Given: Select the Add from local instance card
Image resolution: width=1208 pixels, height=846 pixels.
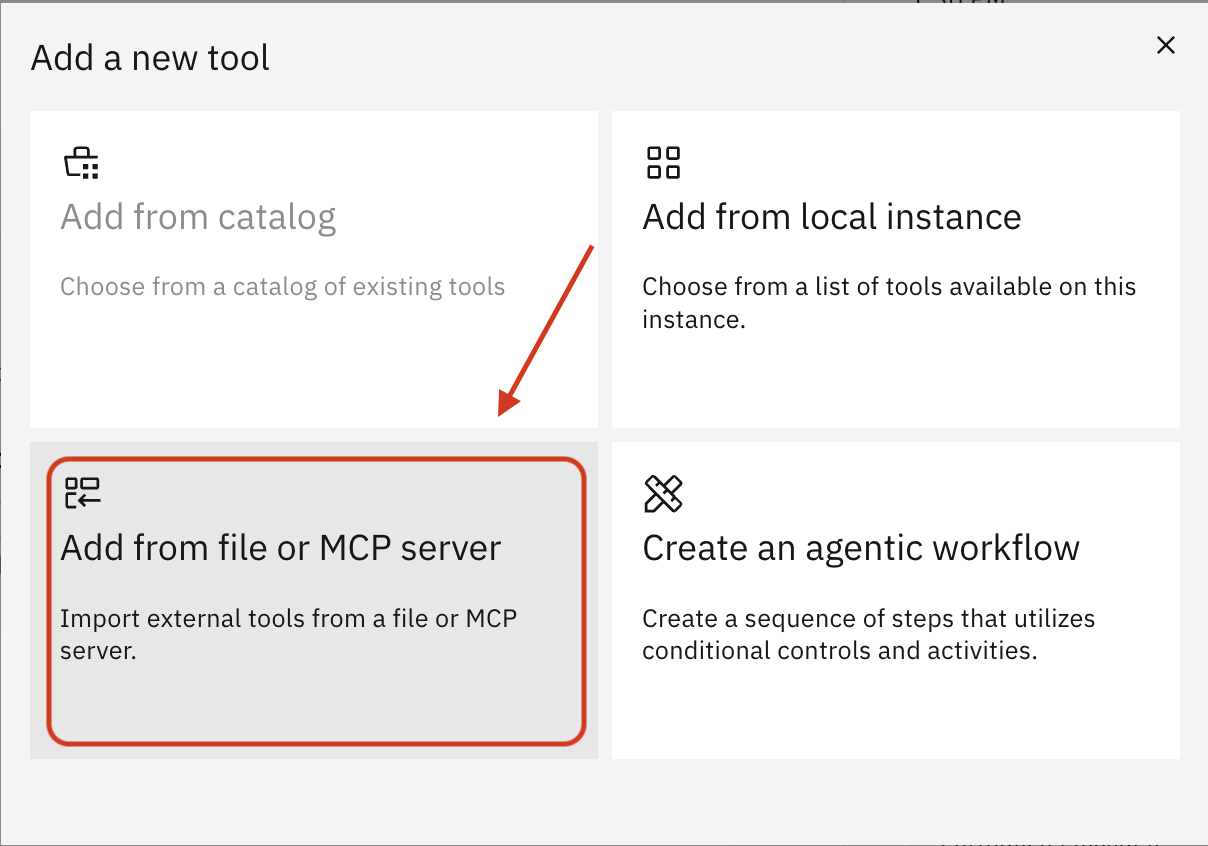Looking at the screenshot, I should pyautogui.click(x=895, y=270).
